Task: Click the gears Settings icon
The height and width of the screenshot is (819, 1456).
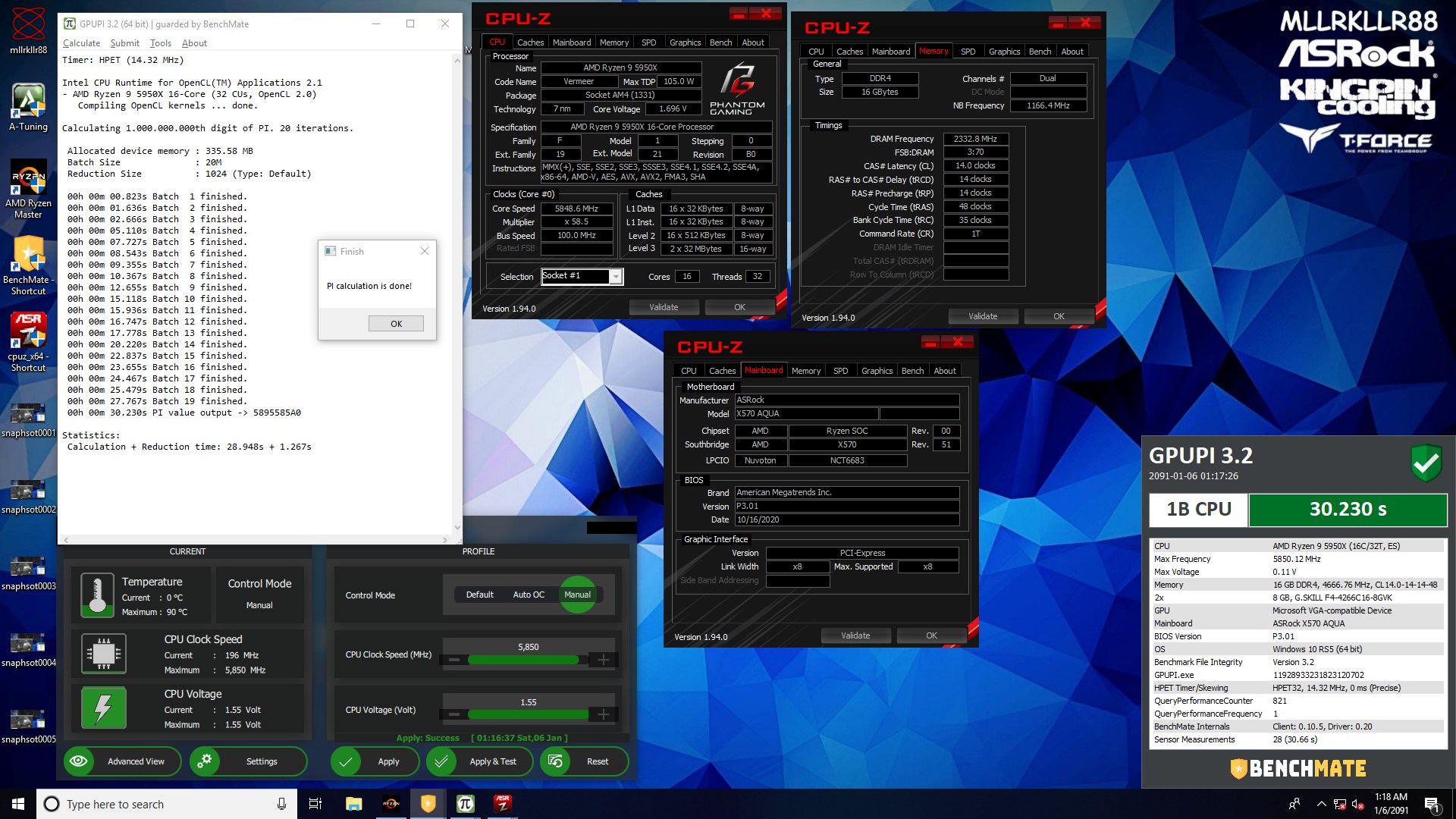Action: point(205,761)
